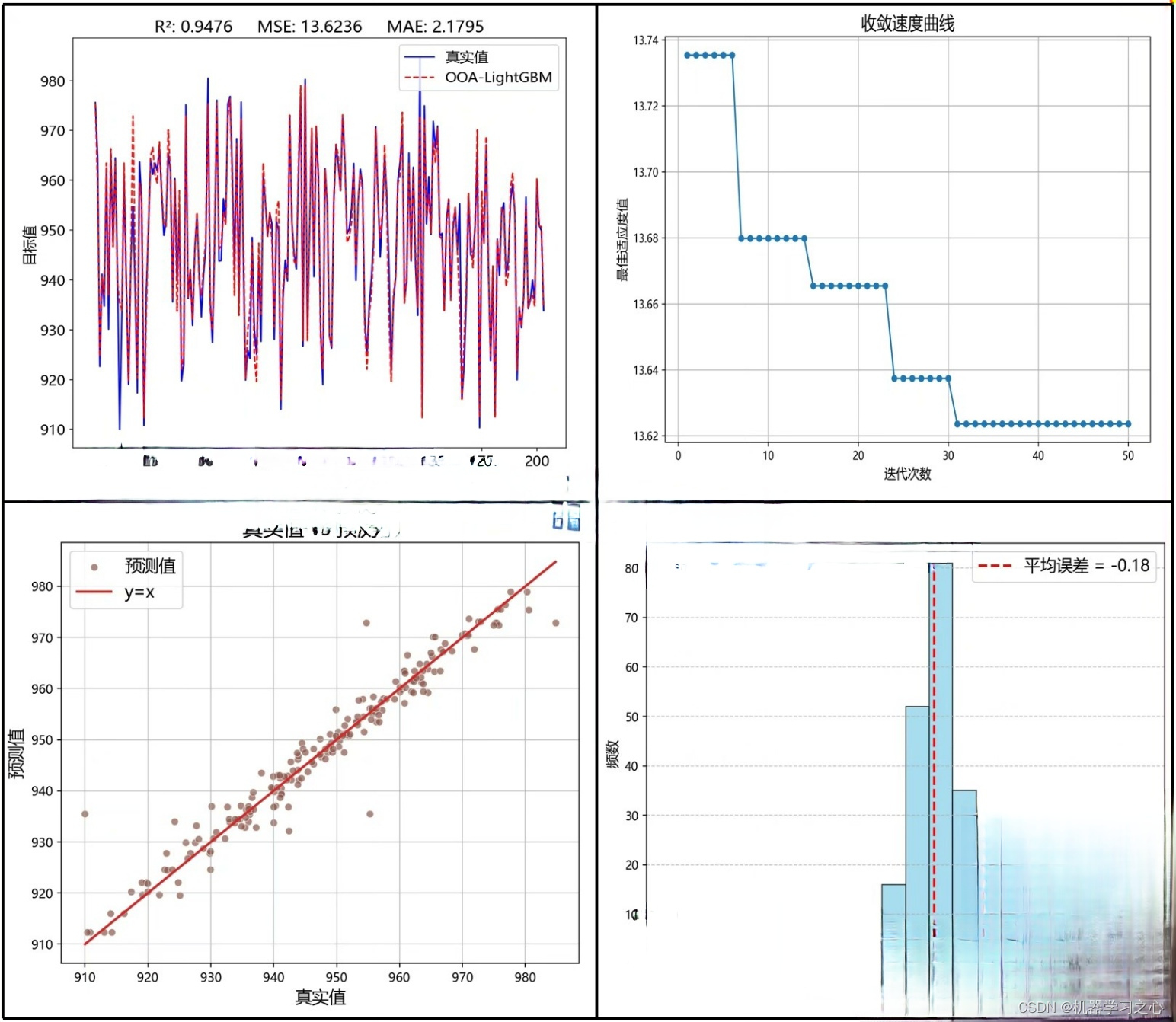
Task: Click the 50 x-axis tick in convergence chart
Action: pyautogui.click(x=1128, y=455)
